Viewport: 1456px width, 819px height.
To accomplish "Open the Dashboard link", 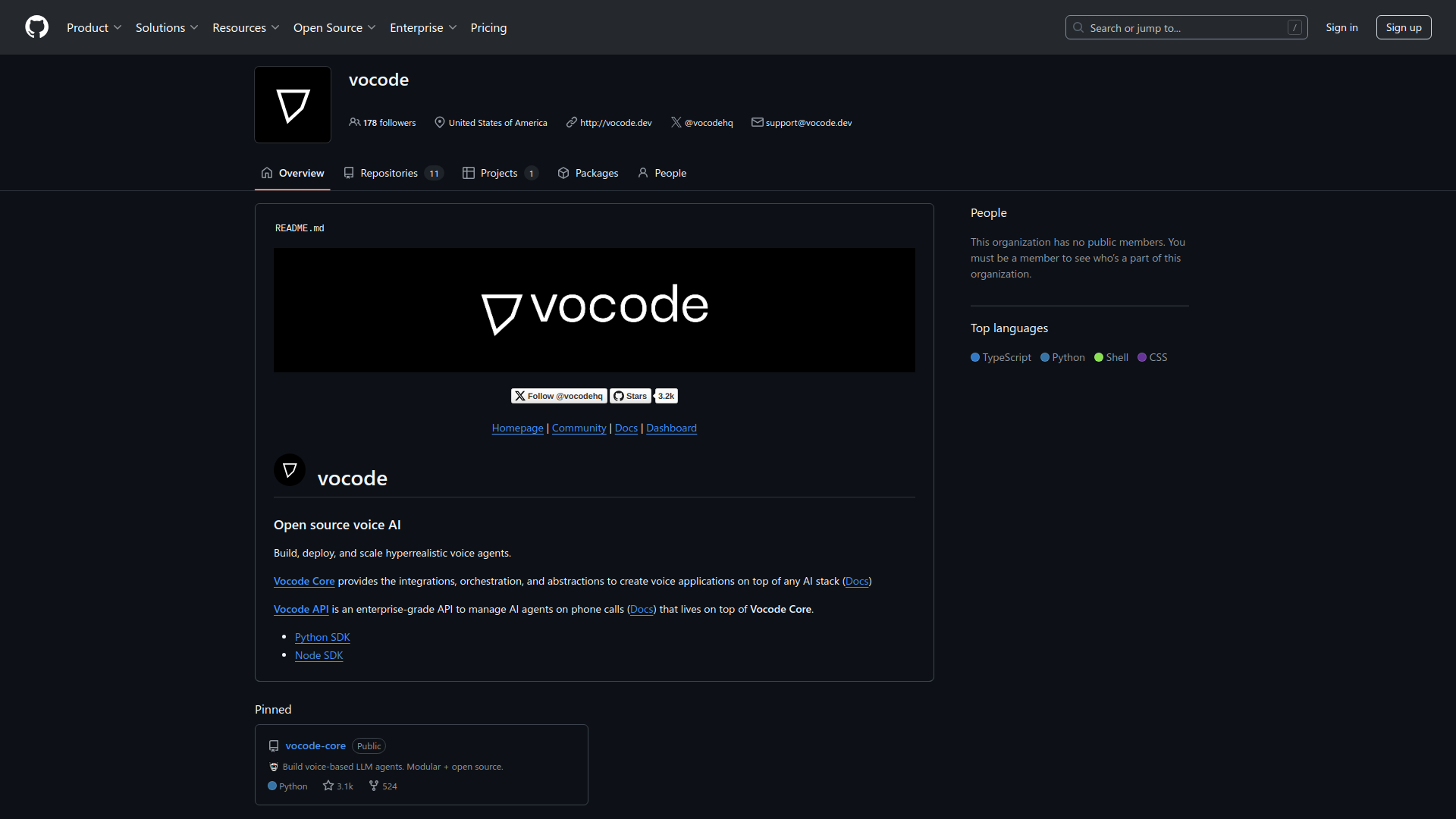I will coord(671,428).
